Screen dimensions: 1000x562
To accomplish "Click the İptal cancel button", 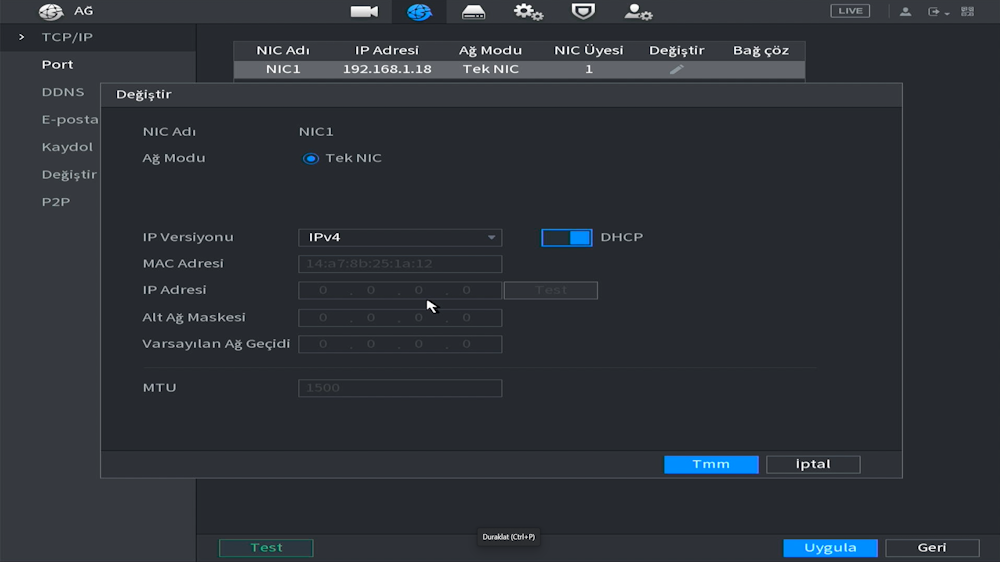I will [x=813, y=464].
